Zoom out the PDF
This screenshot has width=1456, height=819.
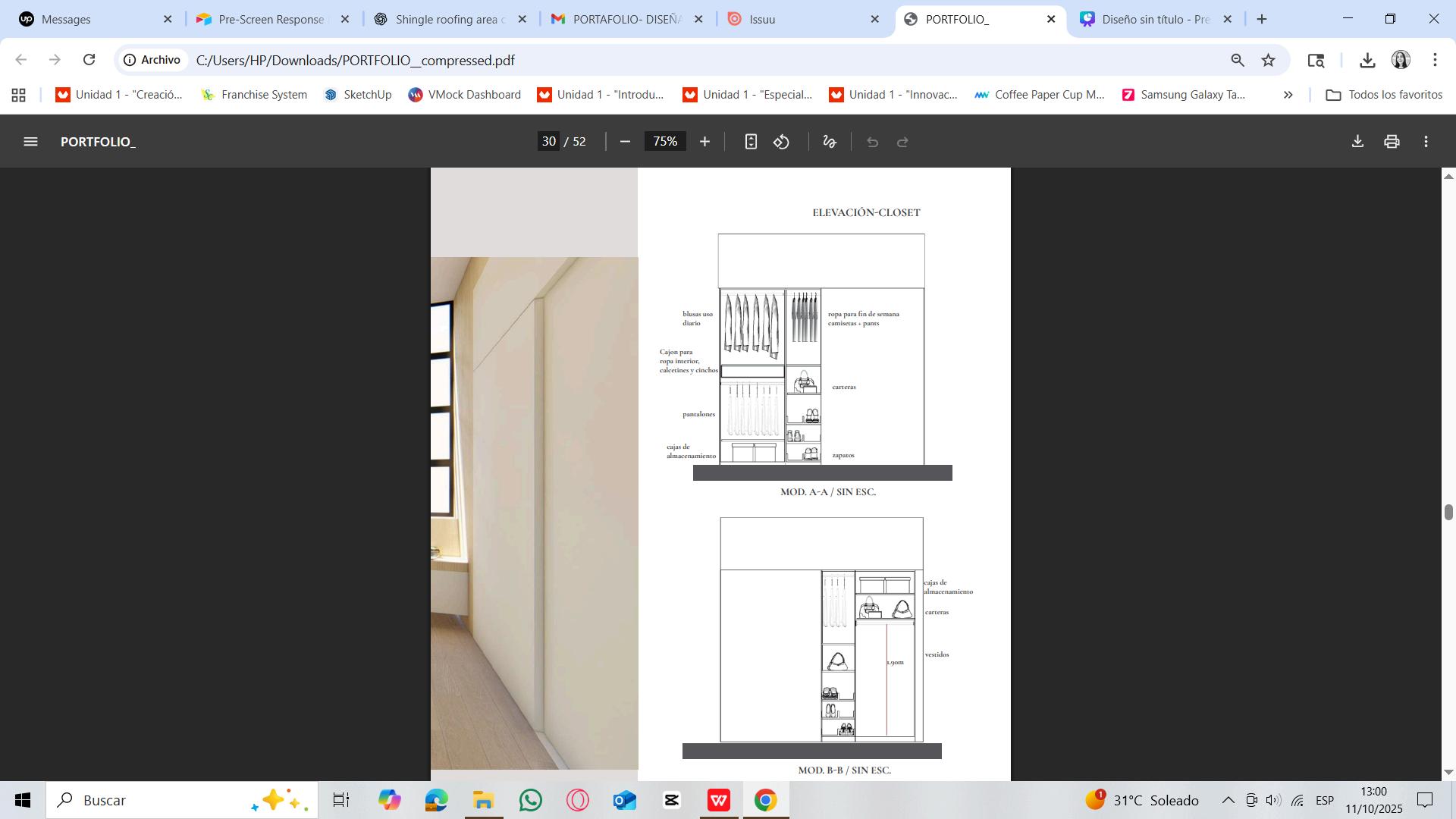pos(625,142)
